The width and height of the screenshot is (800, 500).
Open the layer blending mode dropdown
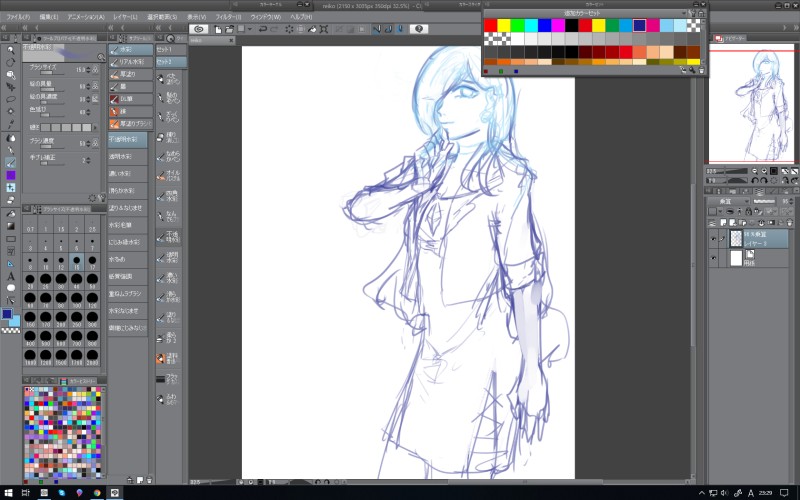(726, 201)
